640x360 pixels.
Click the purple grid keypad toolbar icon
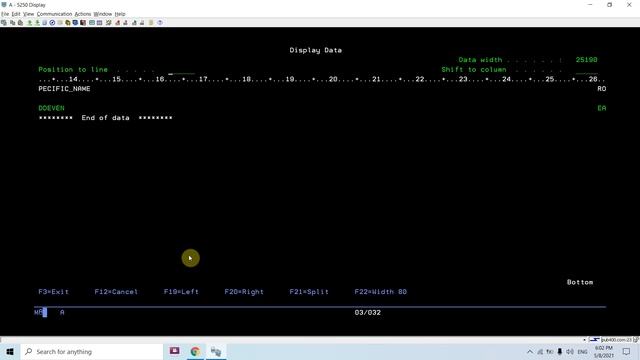tap(100, 22)
